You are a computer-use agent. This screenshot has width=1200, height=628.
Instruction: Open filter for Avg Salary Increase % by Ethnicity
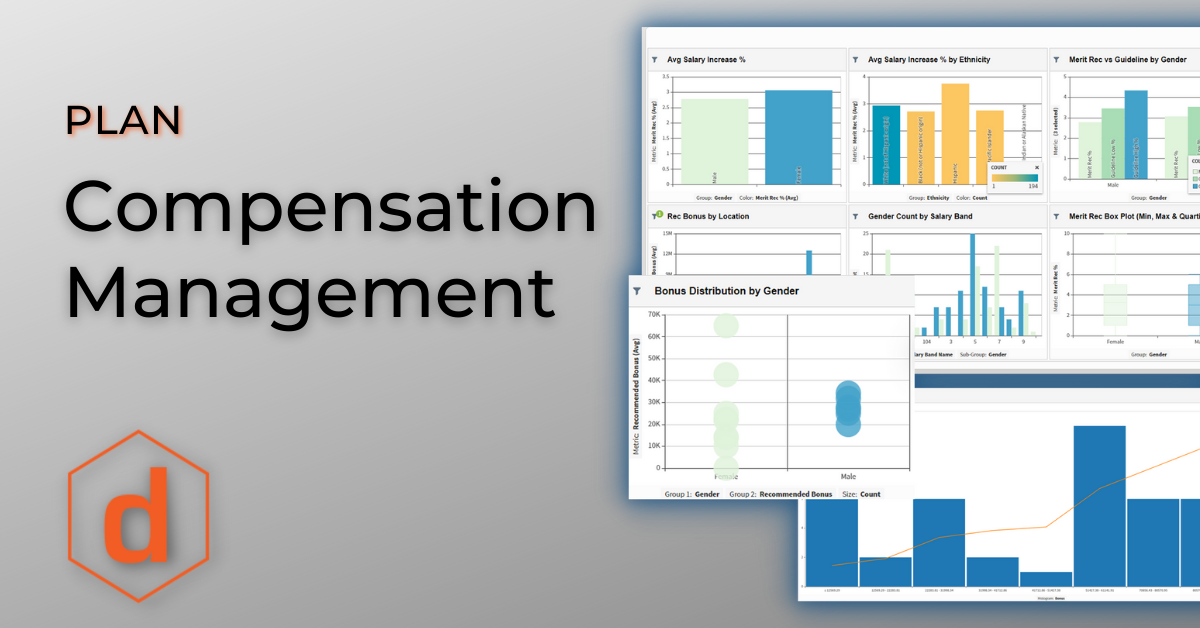(855, 60)
